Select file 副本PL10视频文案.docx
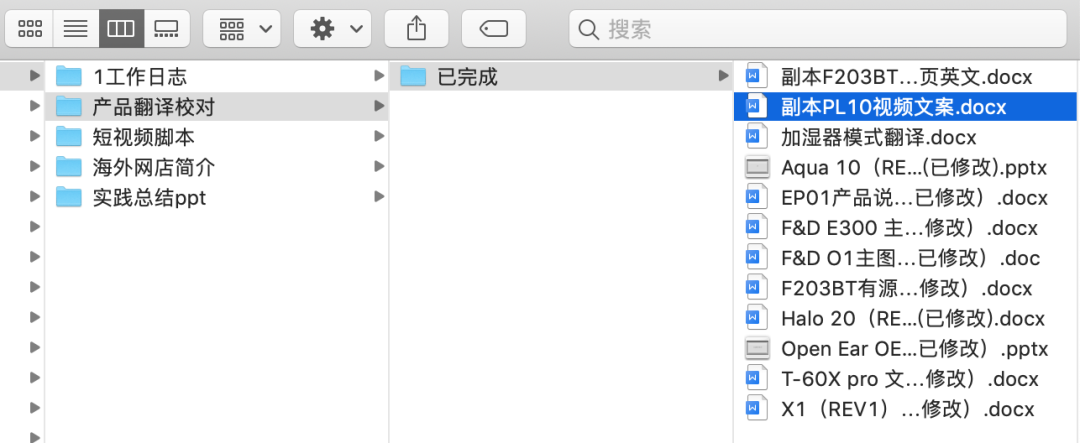 pos(907,107)
